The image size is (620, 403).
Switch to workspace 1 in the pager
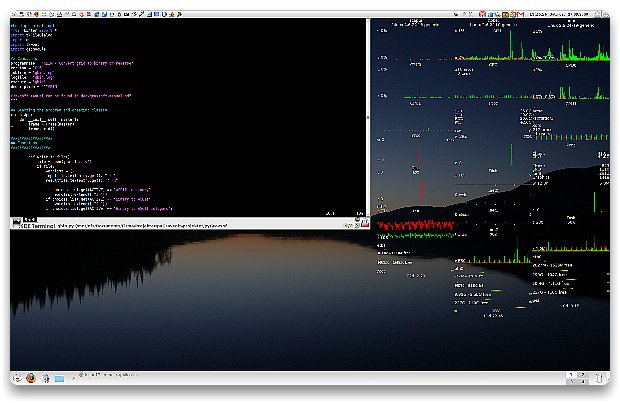click(571, 374)
